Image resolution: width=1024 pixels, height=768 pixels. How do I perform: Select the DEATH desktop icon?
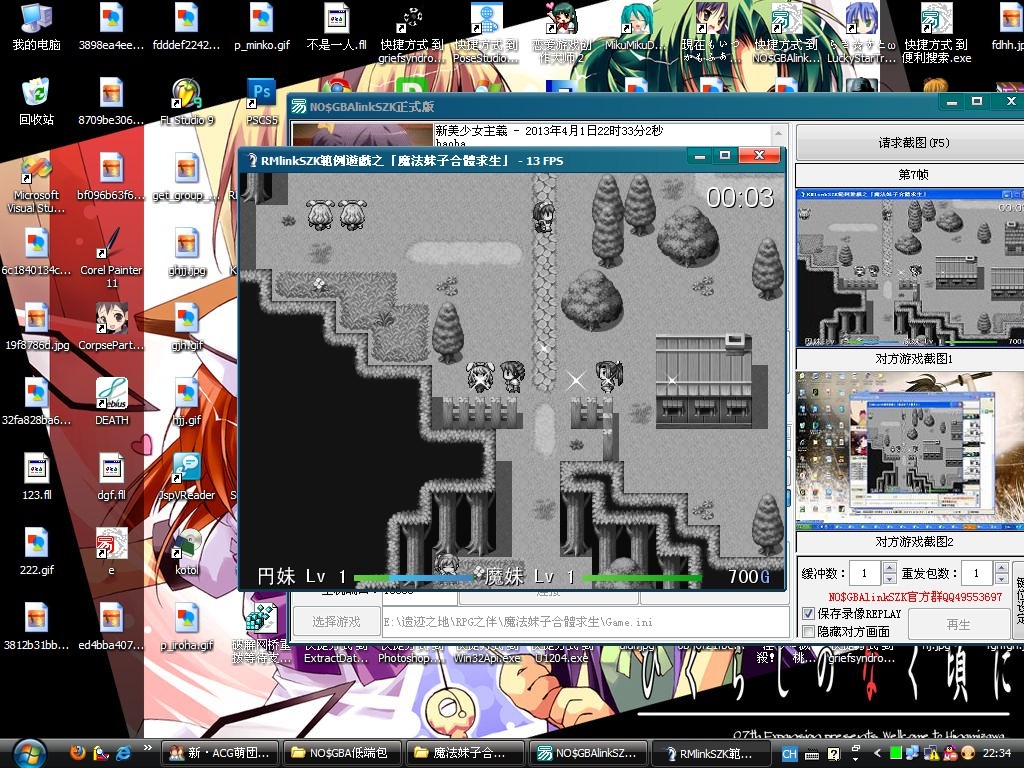click(x=112, y=402)
